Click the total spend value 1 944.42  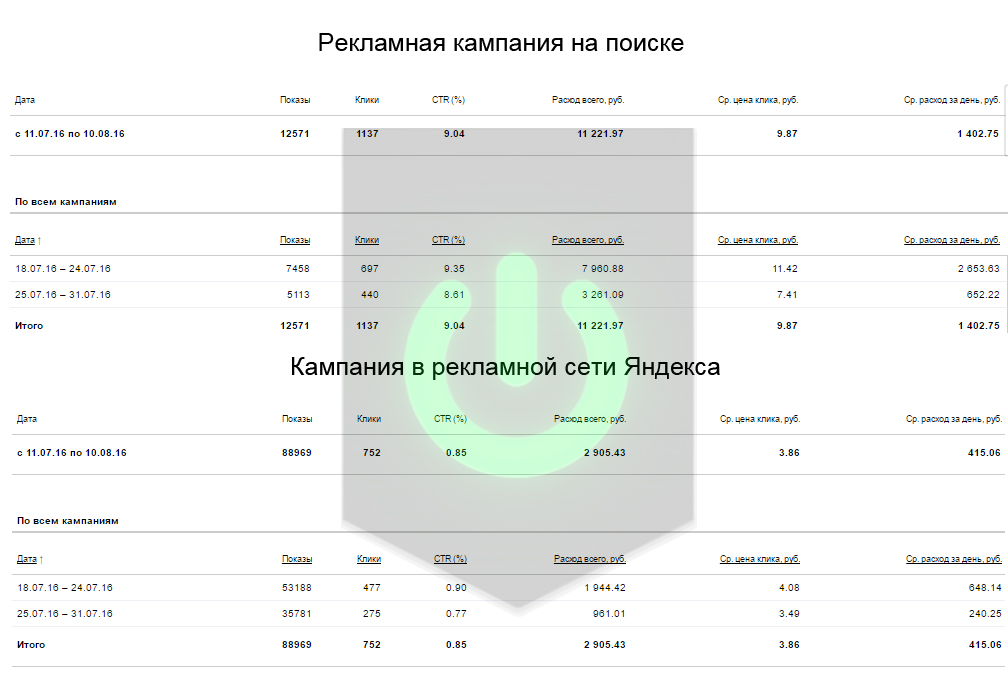pos(605,588)
